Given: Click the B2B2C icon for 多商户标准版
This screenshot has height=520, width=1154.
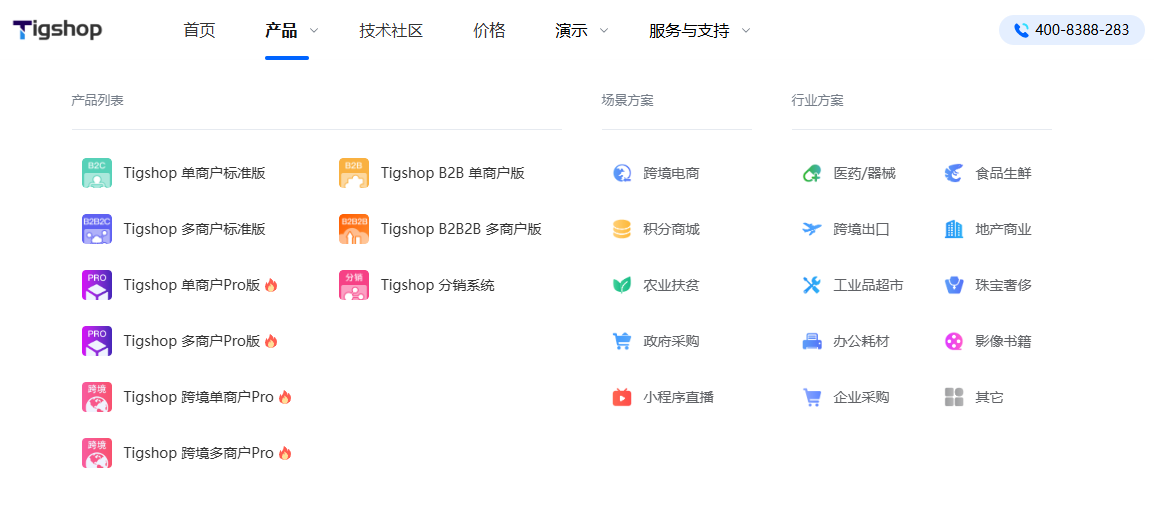Looking at the screenshot, I should coord(96,229).
